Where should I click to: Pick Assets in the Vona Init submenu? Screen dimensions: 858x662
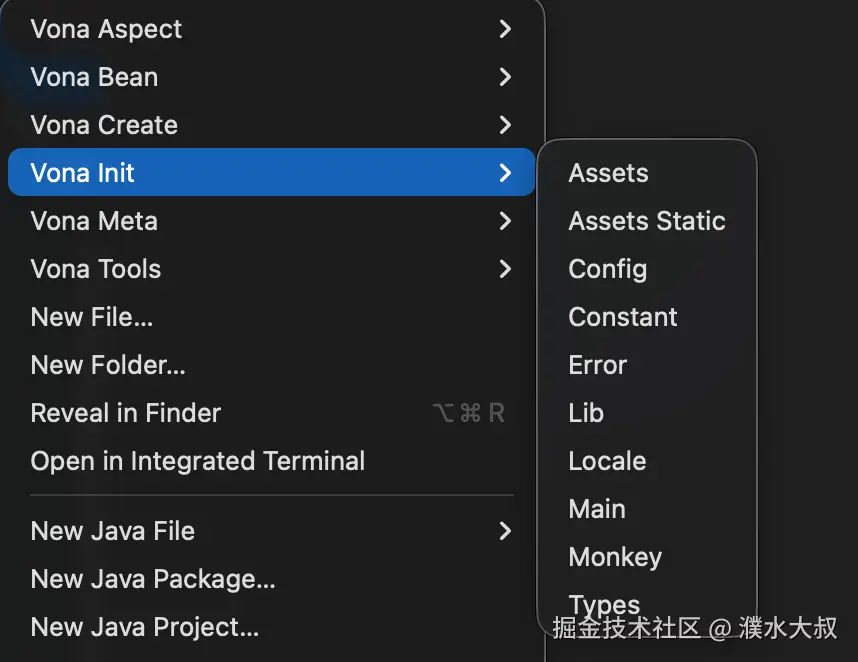(608, 173)
